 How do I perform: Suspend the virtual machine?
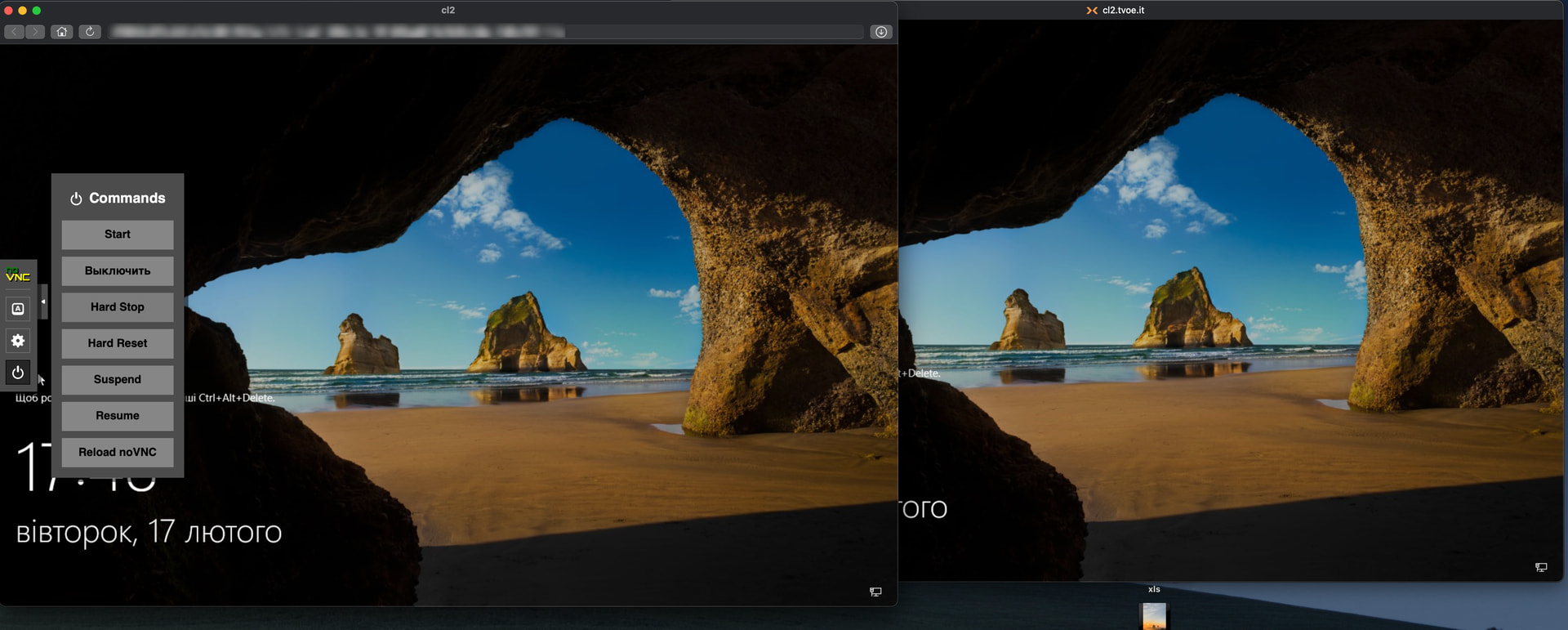118,380
